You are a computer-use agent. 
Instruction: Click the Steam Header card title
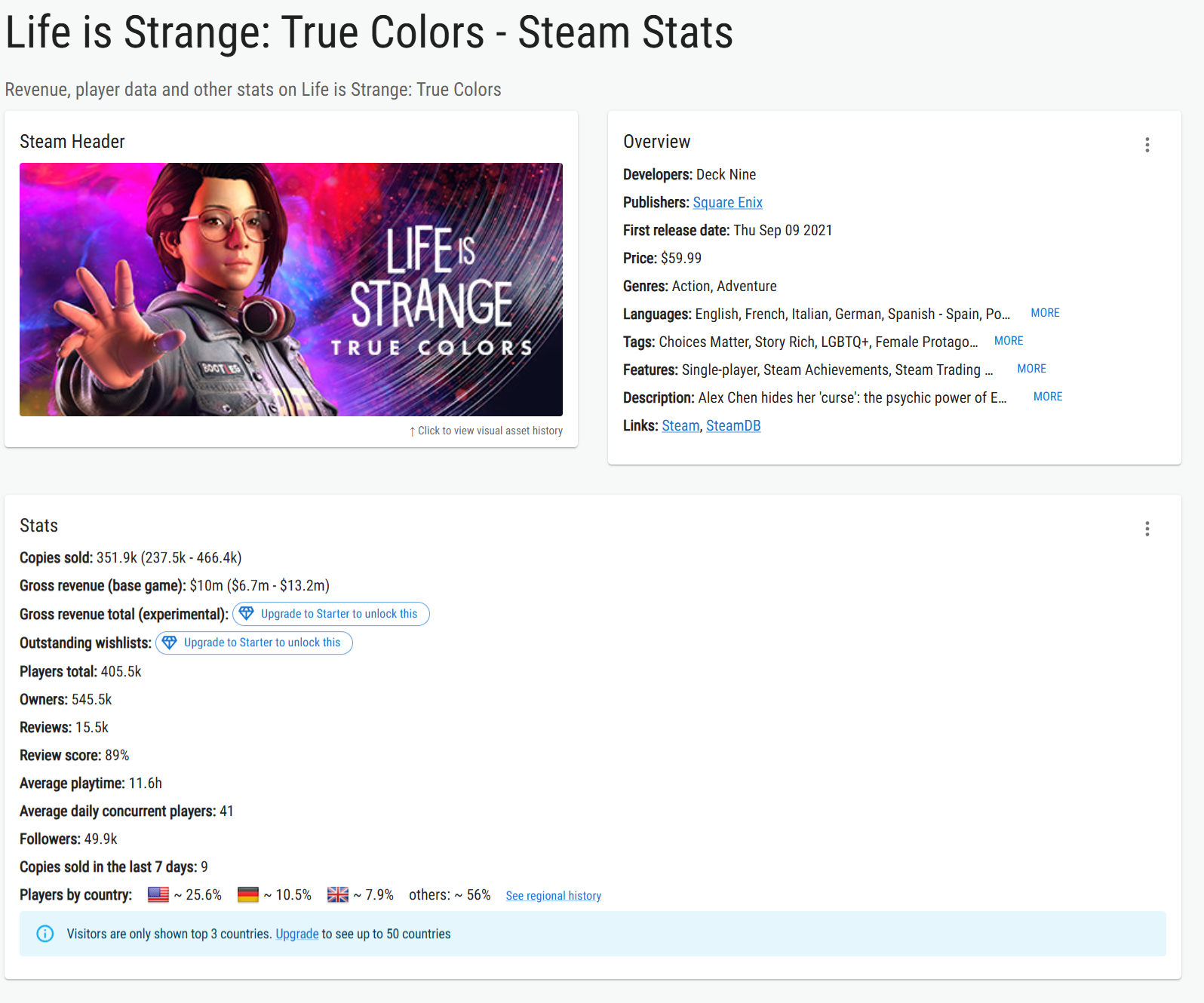[x=72, y=142]
